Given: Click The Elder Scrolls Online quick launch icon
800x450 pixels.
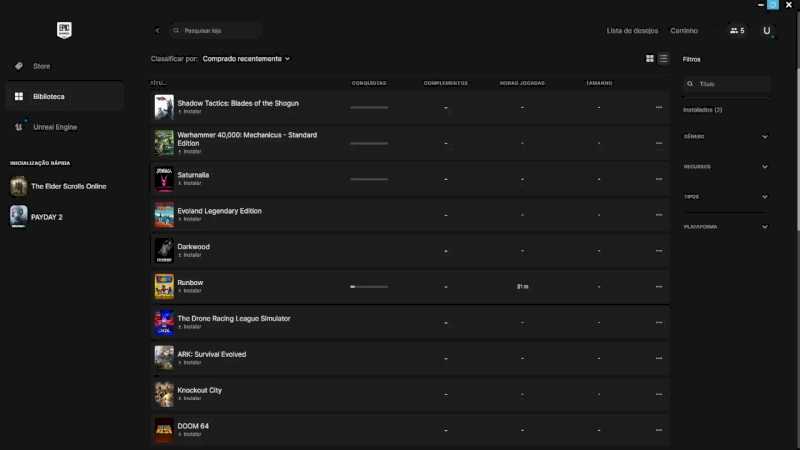Looking at the screenshot, I should [x=19, y=186].
